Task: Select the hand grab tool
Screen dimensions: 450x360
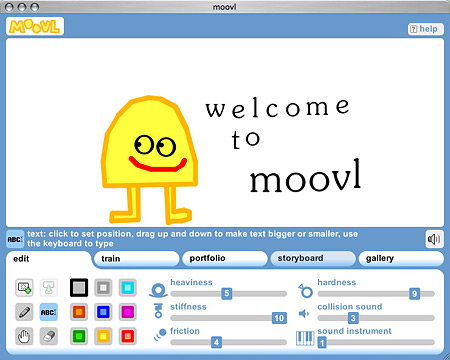Action: [x=24, y=336]
